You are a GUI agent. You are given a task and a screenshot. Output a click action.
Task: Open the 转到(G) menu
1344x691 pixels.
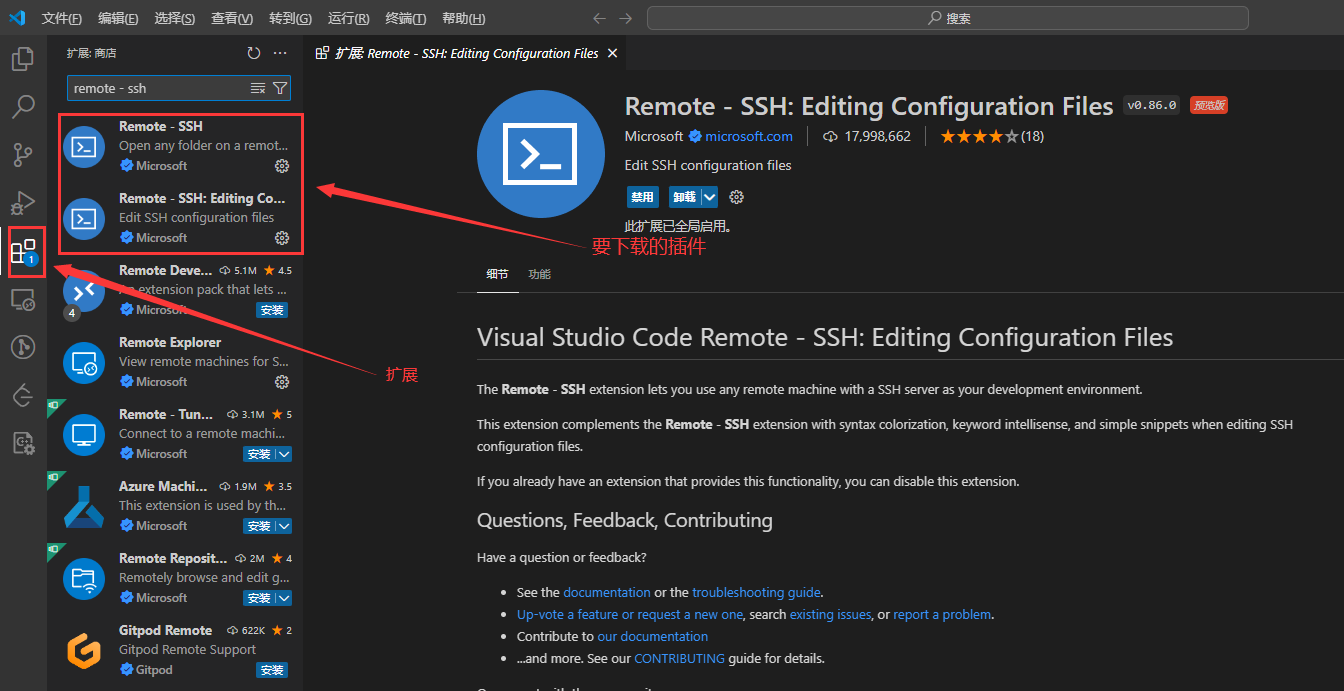[290, 19]
